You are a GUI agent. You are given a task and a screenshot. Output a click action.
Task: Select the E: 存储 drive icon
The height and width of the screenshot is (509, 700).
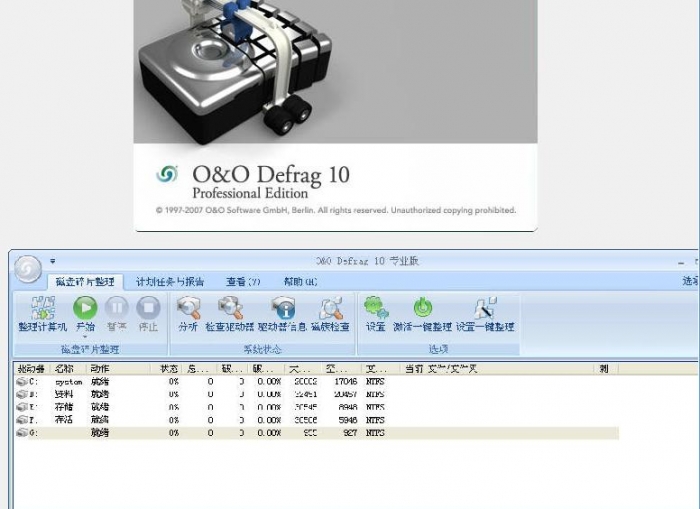click(x=22, y=407)
